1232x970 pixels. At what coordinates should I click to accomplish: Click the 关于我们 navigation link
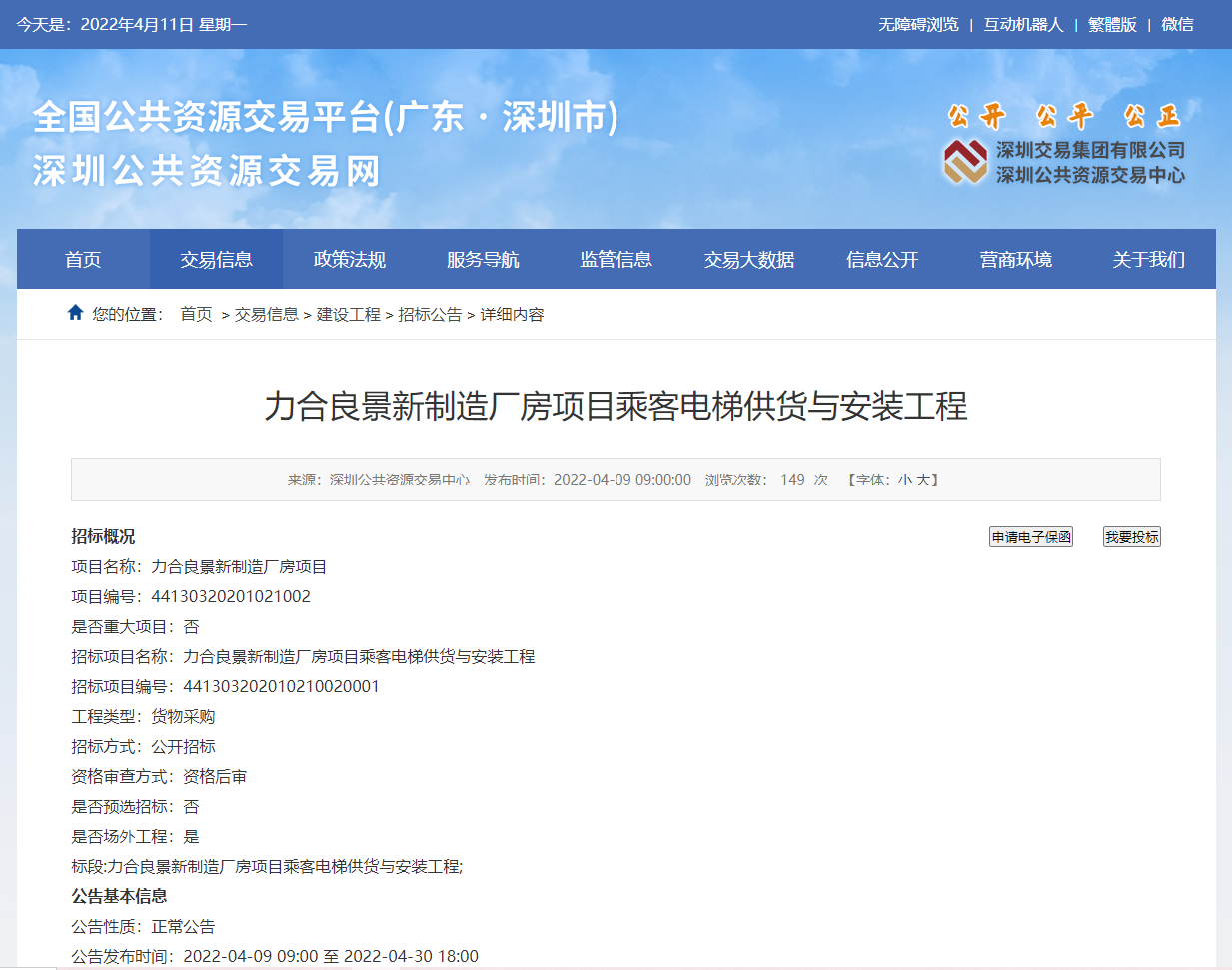coord(1149,258)
